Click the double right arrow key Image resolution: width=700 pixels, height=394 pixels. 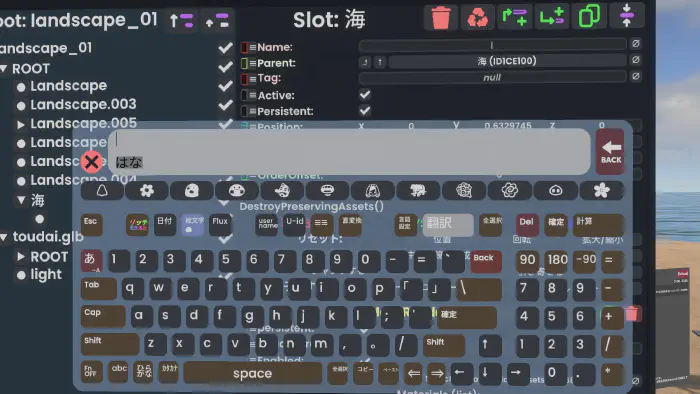coord(437,373)
